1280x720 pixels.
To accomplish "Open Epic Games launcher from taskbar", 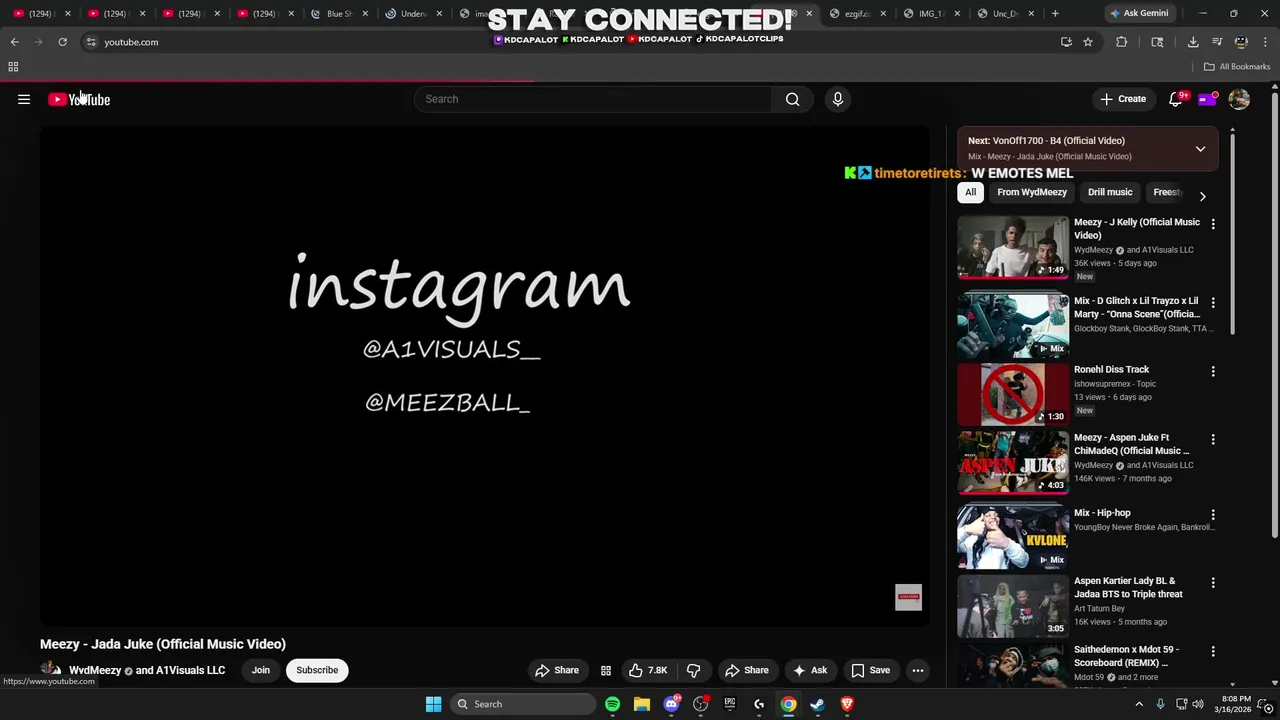I will click(730, 704).
